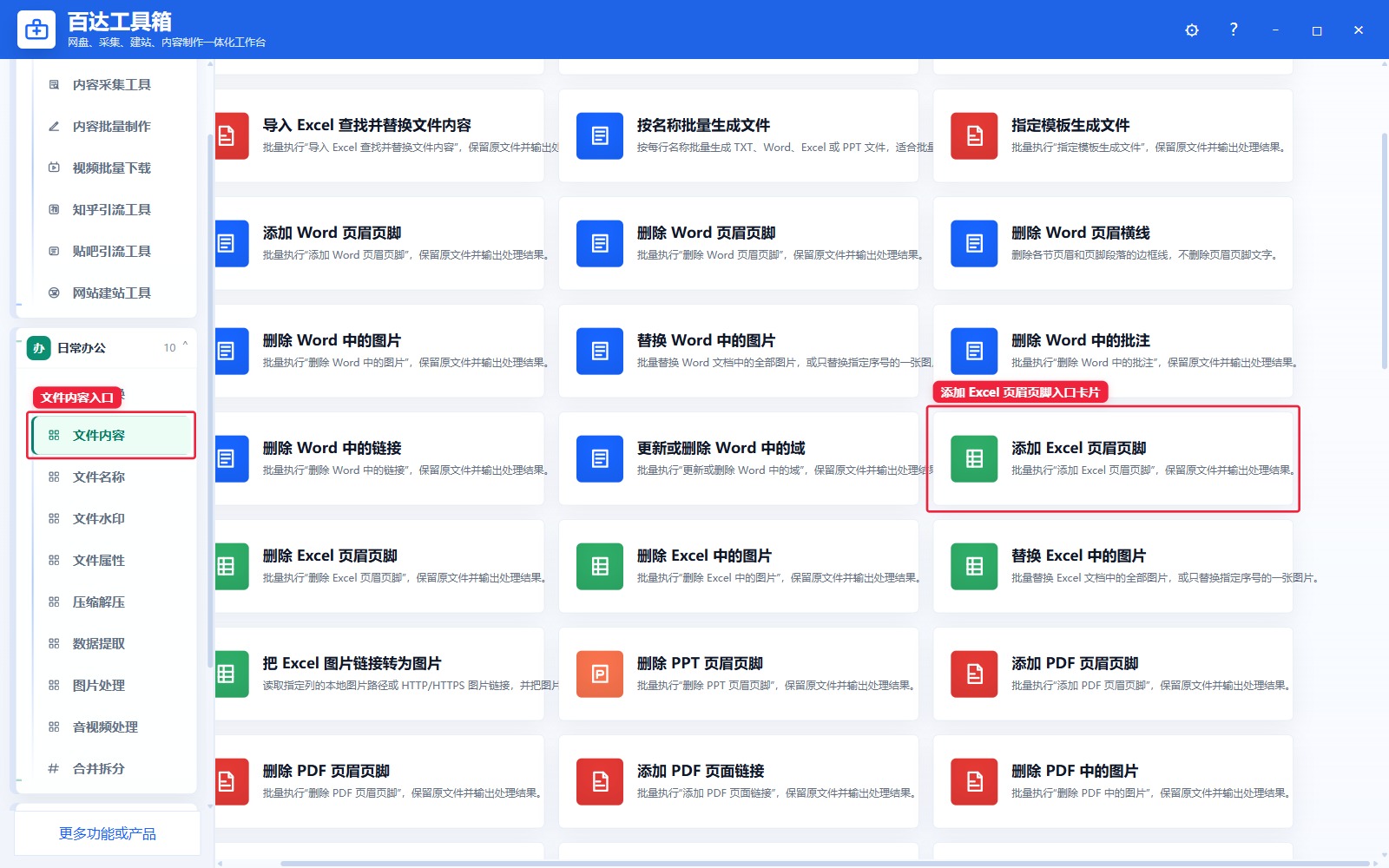Click the 视频批量下载 sidebar icon
The image size is (1389, 868).
point(54,168)
